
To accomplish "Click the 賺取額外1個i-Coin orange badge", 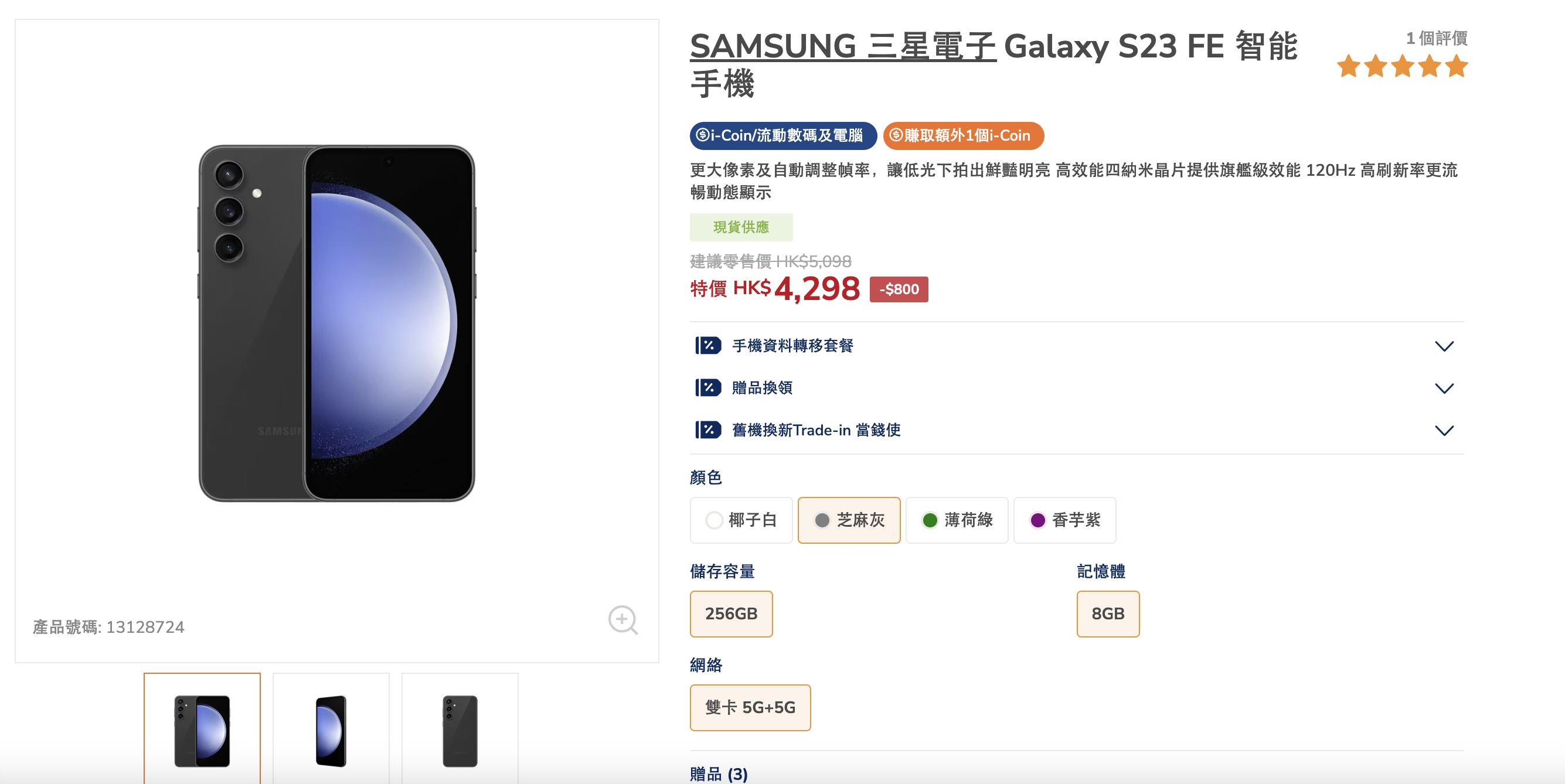I will 964,135.
